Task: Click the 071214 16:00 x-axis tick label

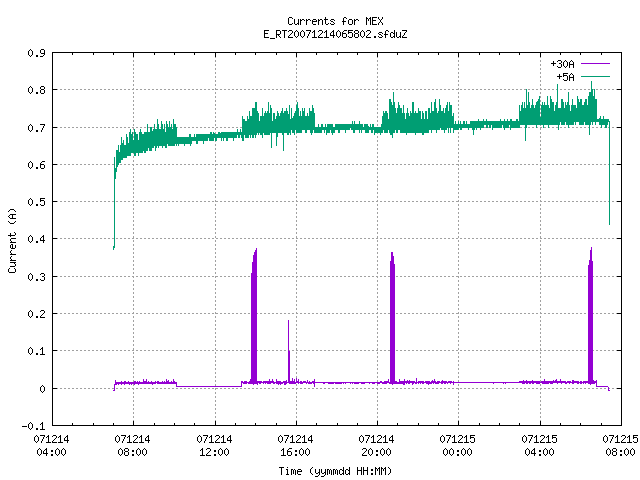Action: 296,446
